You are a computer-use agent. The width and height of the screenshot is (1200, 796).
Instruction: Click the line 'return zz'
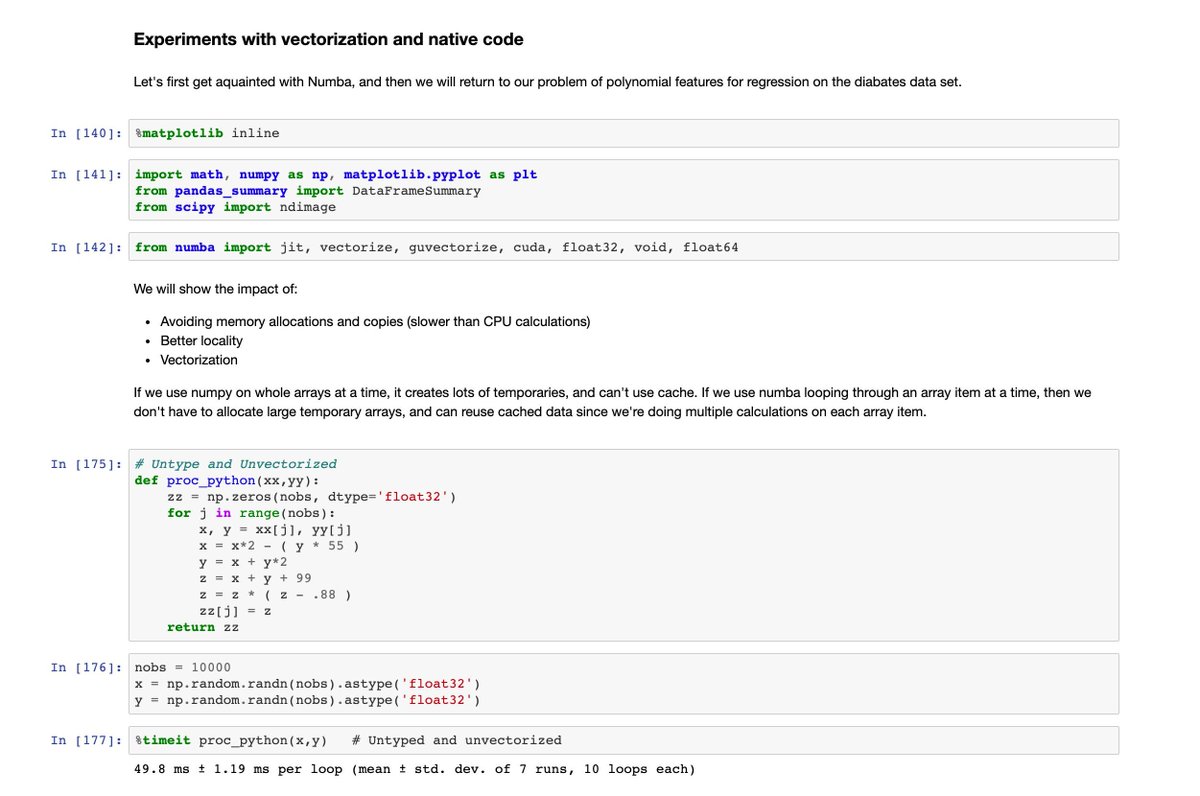coord(203,627)
